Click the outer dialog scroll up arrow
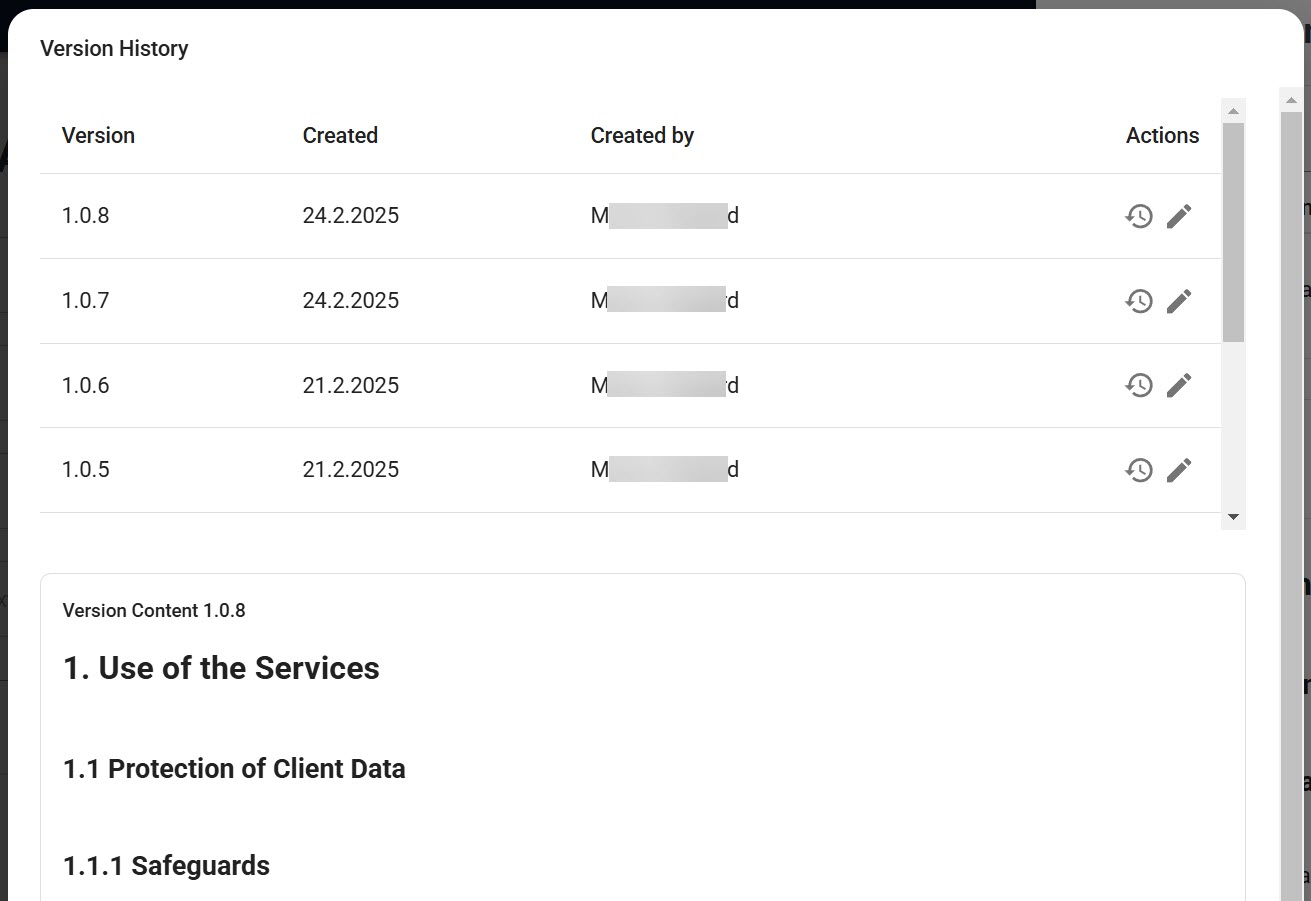This screenshot has width=1311, height=901. (1291, 100)
